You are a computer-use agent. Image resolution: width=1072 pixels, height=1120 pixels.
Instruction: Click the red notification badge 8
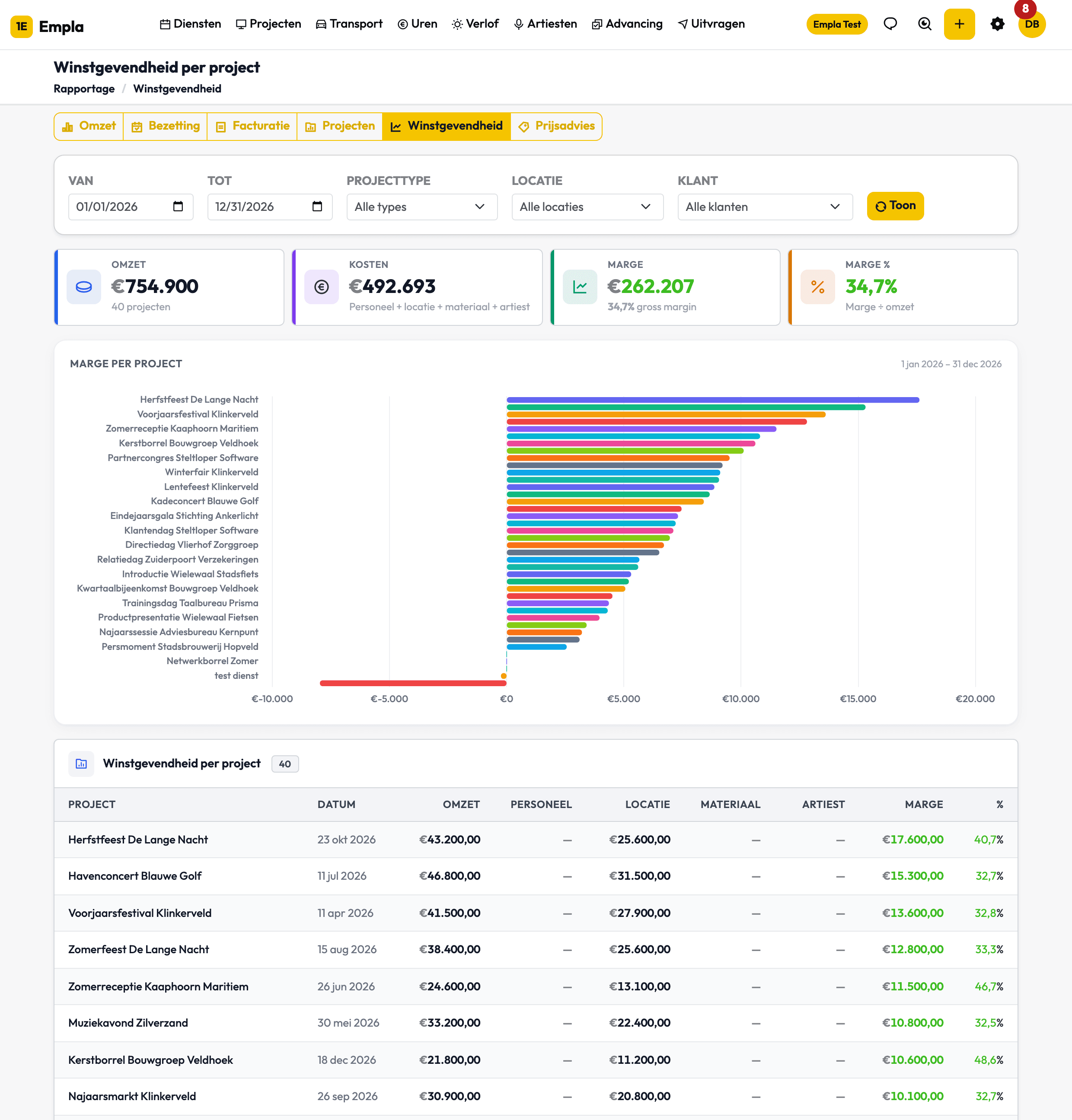coord(1025,9)
